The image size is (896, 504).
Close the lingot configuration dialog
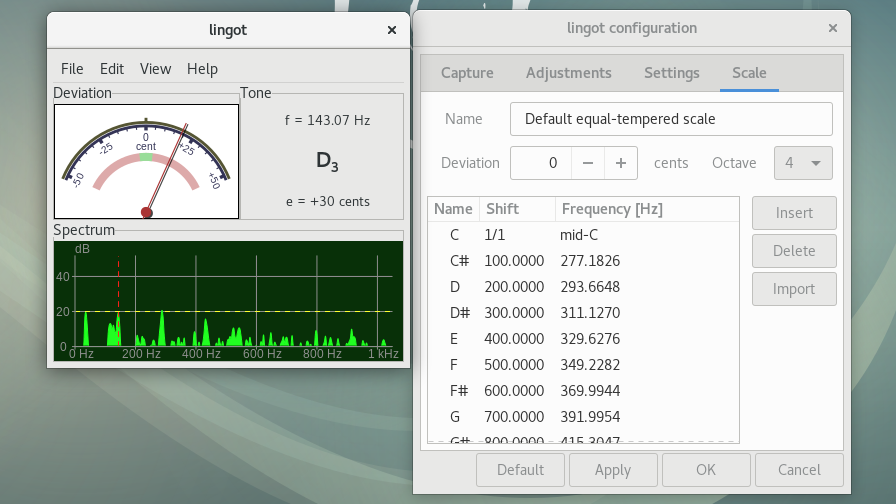click(x=832, y=28)
